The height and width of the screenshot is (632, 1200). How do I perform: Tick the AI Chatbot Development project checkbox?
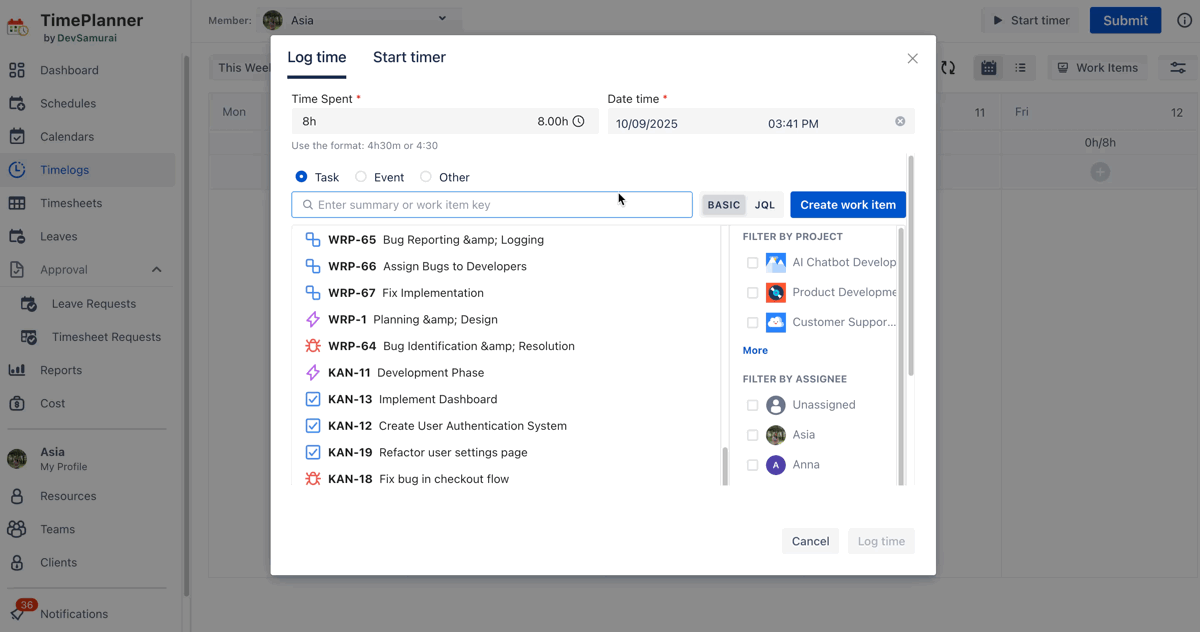[x=752, y=263]
